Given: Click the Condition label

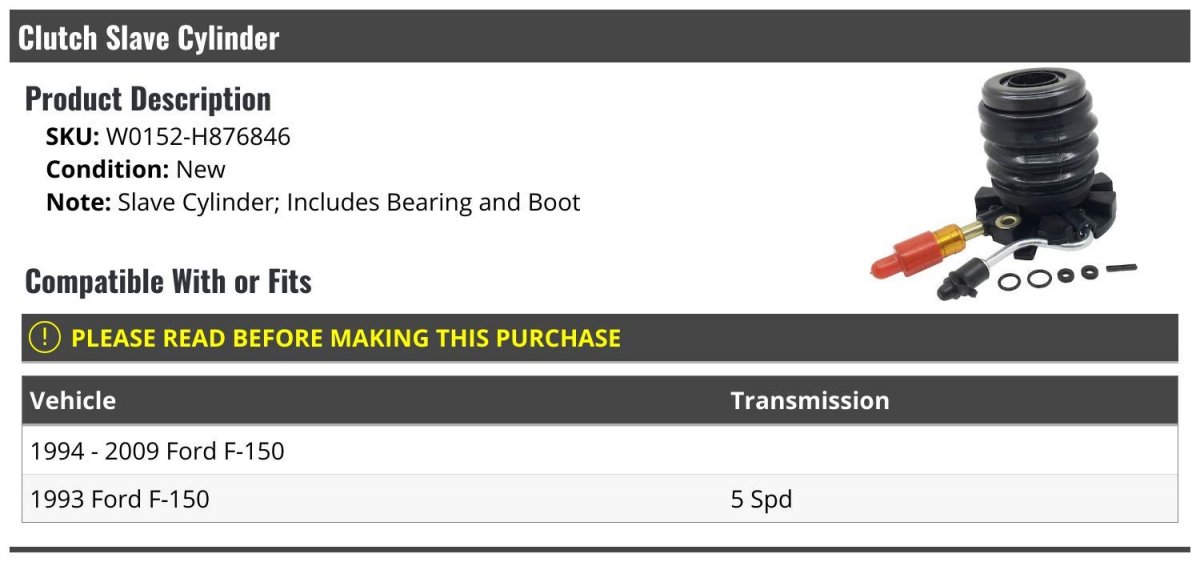Looking at the screenshot, I should (108, 169).
